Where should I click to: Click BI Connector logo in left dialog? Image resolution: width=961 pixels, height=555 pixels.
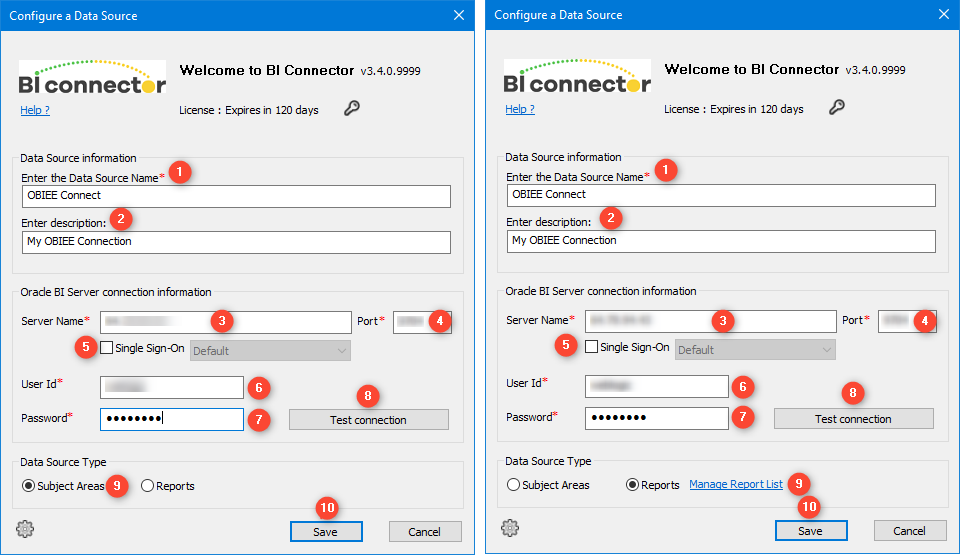point(93,77)
